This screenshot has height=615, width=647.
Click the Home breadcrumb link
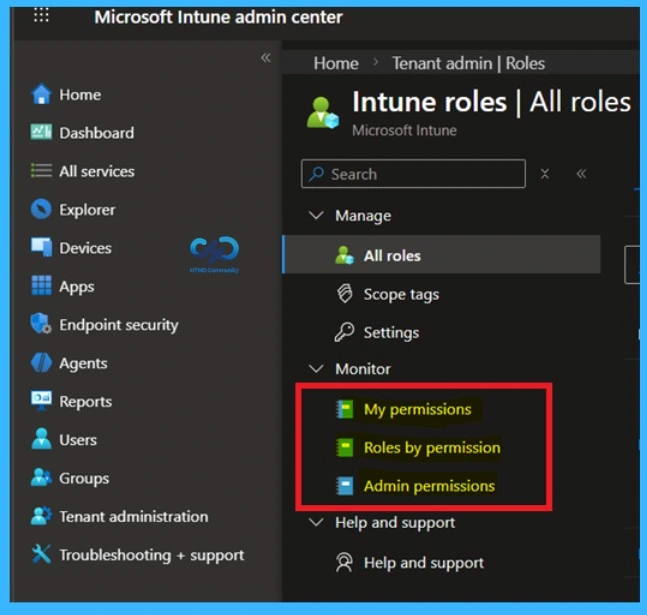336,63
